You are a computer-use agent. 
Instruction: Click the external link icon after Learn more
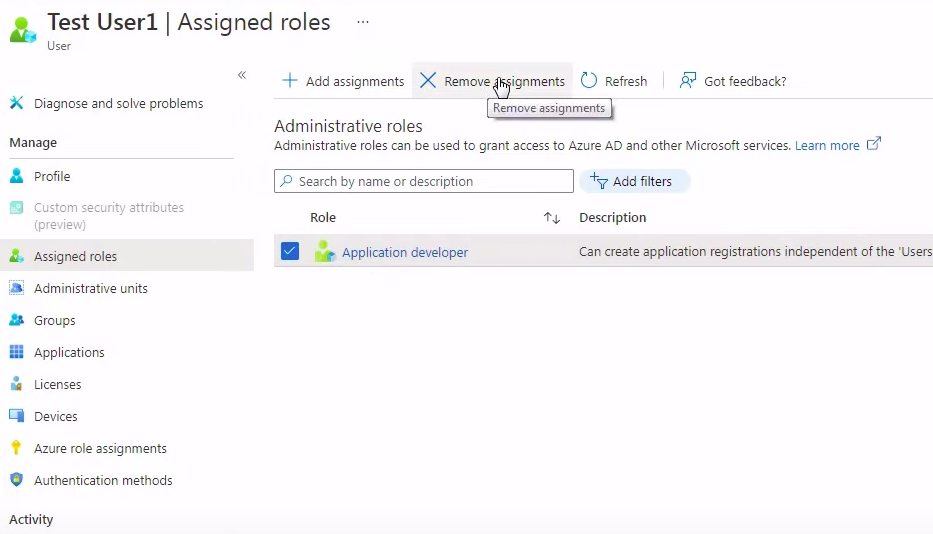tap(873, 143)
